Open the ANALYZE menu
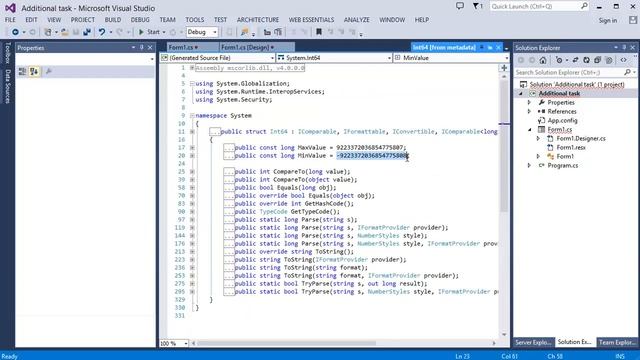The image size is (640, 360). click(x=357, y=20)
